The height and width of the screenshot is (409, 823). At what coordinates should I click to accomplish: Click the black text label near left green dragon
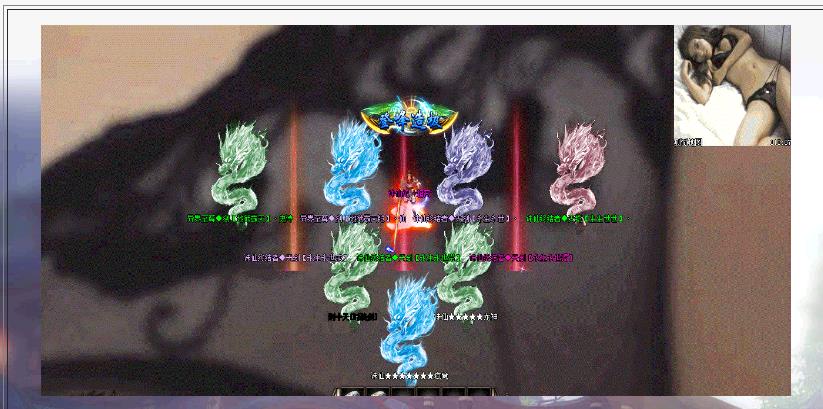(352, 317)
